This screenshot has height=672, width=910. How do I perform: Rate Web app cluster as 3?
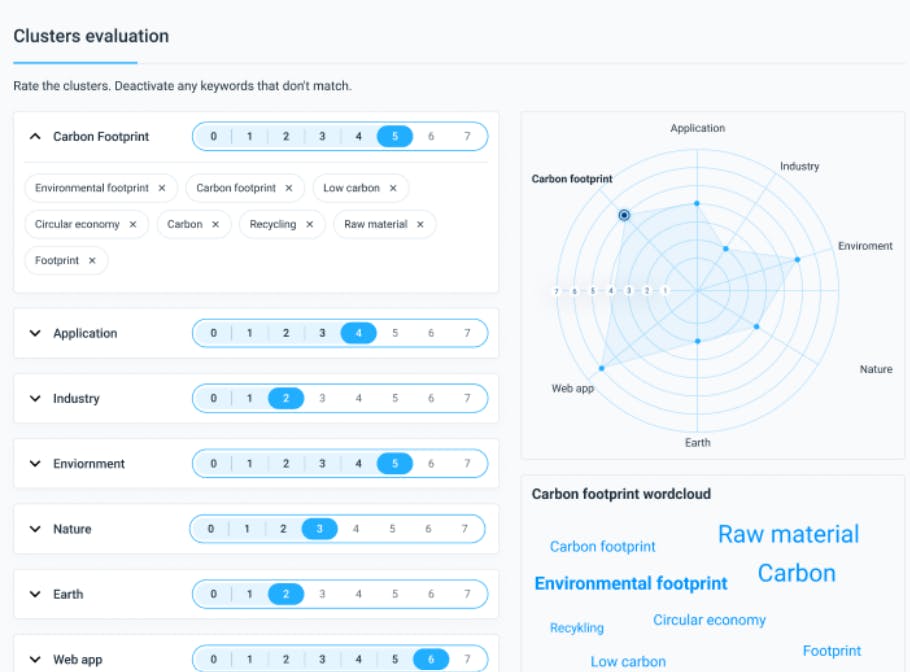point(322,659)
